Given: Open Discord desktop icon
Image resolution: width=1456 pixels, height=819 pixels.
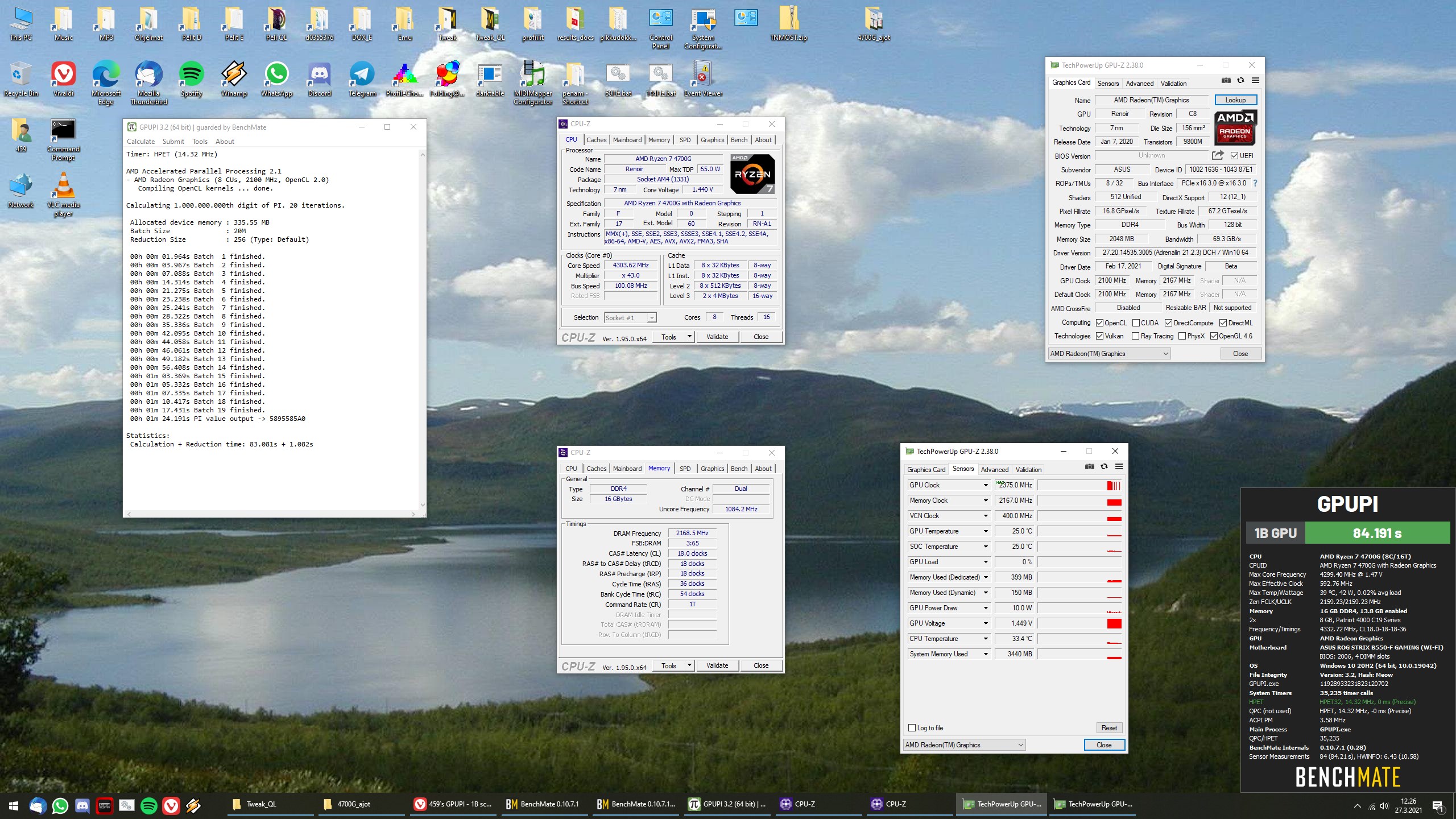Looking at the screenshot, I should click(x=319, y=80).
